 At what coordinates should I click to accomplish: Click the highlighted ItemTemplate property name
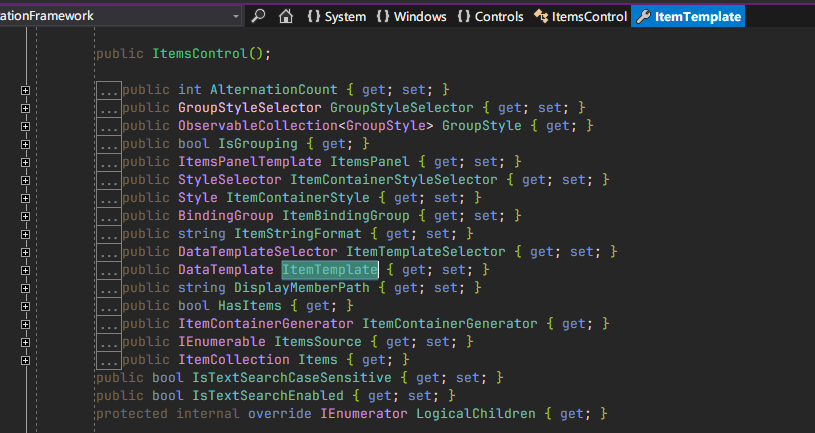(x=330, y=270)
